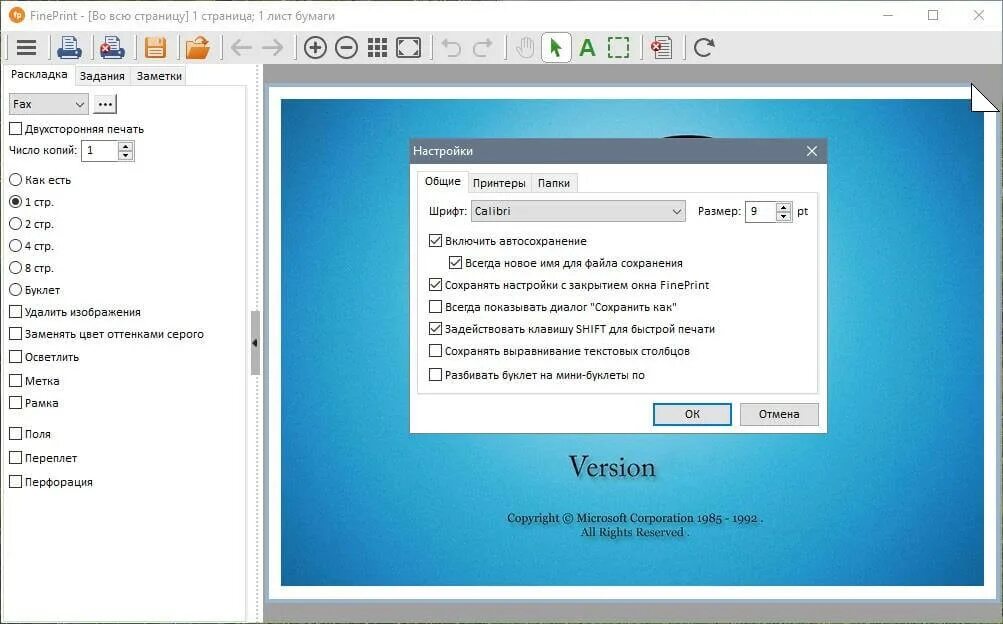Click OK in Настройки dialog

692,414
